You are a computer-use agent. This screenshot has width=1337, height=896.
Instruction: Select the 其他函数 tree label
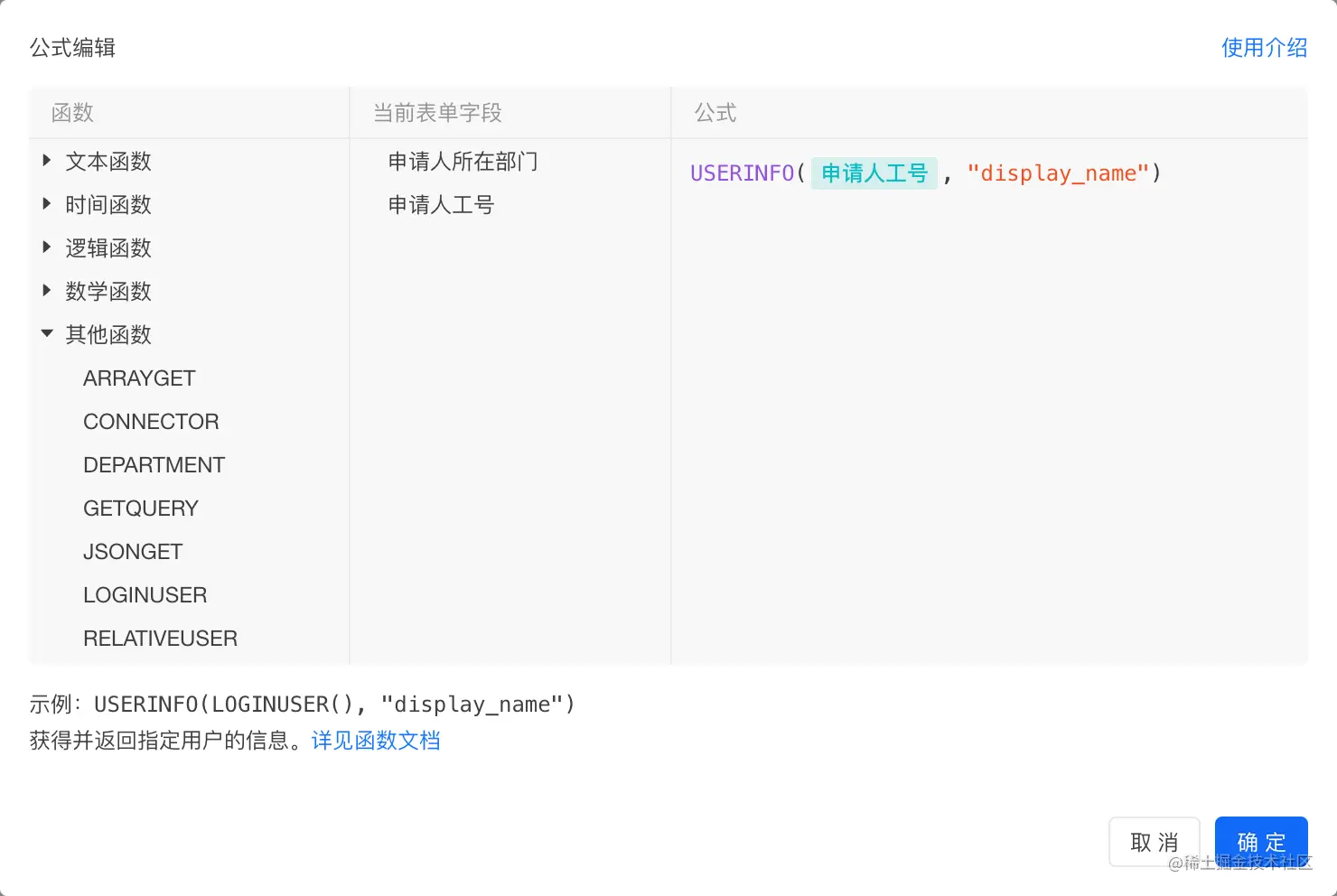tap(108, 335)
